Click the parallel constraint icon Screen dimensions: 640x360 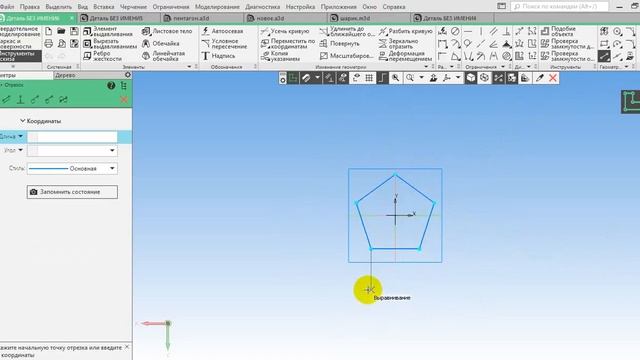[x=493, y=31]
